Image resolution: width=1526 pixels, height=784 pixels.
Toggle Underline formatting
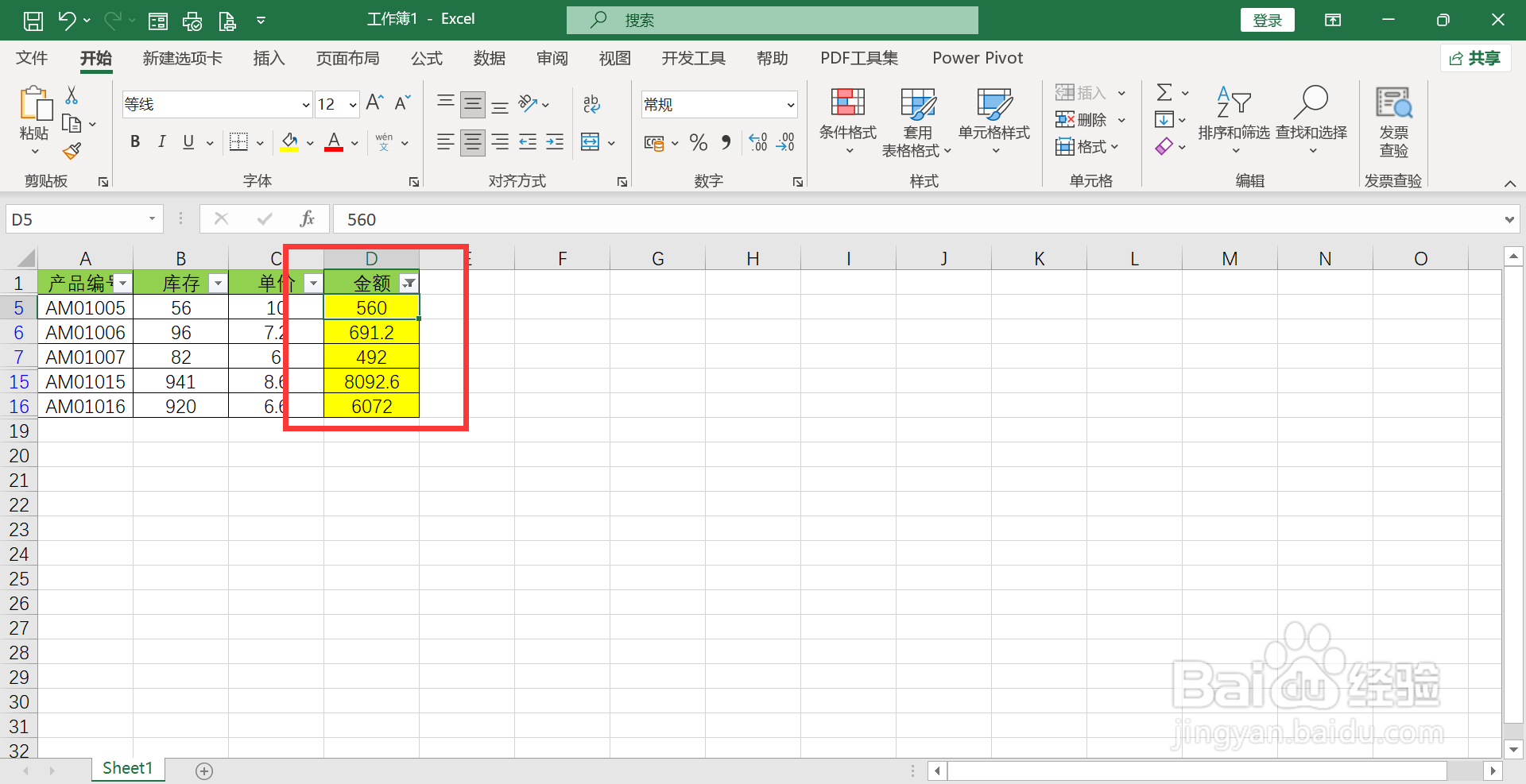[188, 142]
